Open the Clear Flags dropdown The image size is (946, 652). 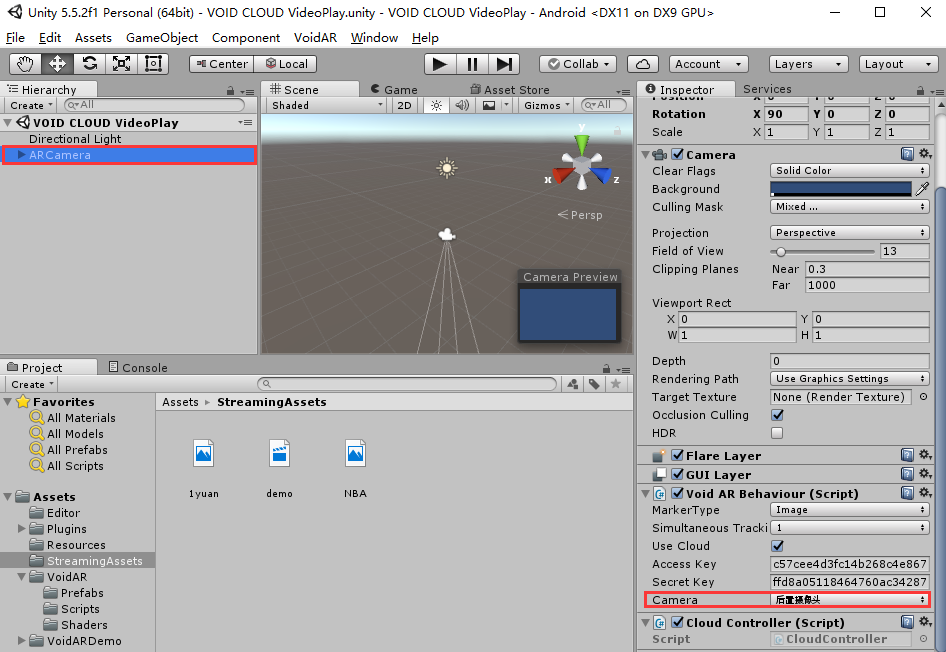click(x=849, y=171)
